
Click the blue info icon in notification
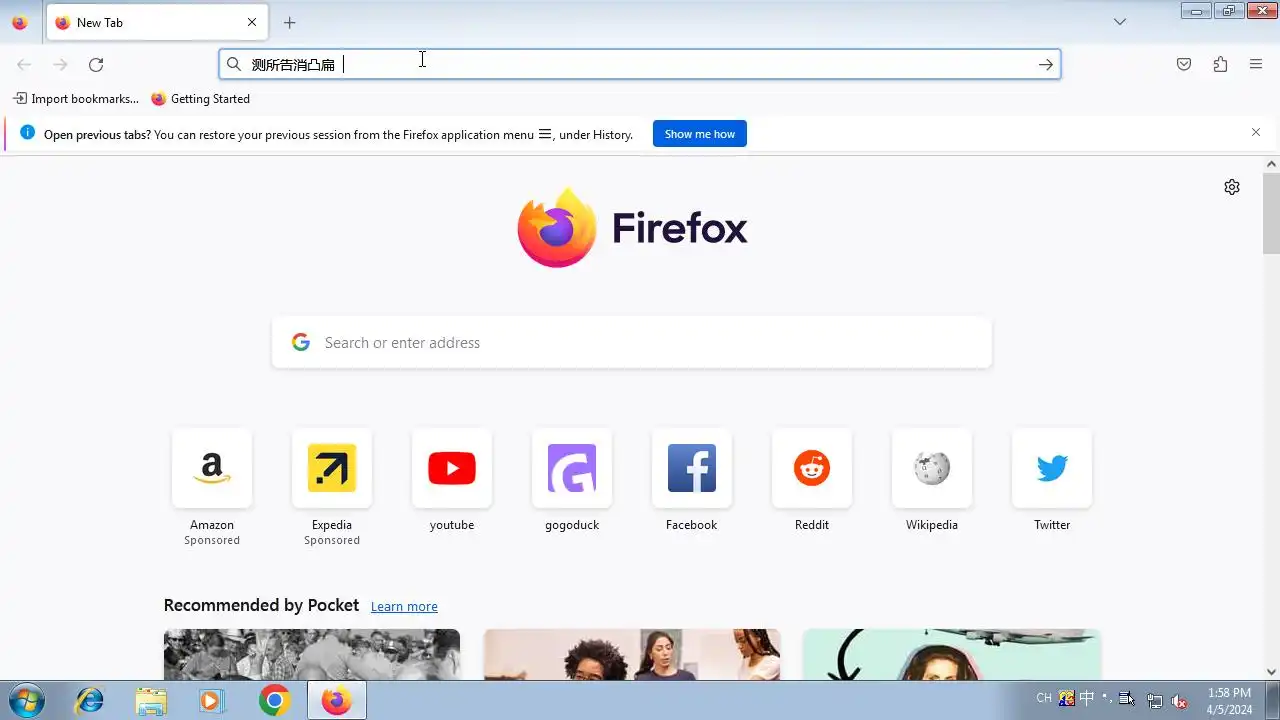[x=27, y=132]
